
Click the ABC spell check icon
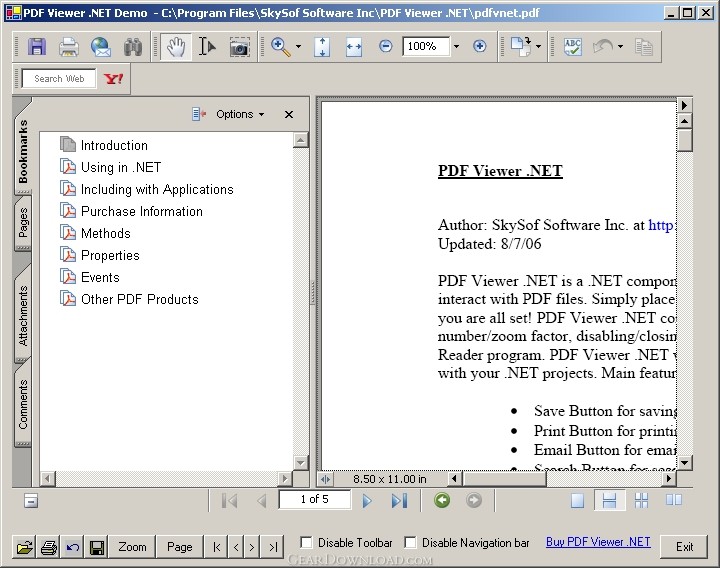click(573, 46)
